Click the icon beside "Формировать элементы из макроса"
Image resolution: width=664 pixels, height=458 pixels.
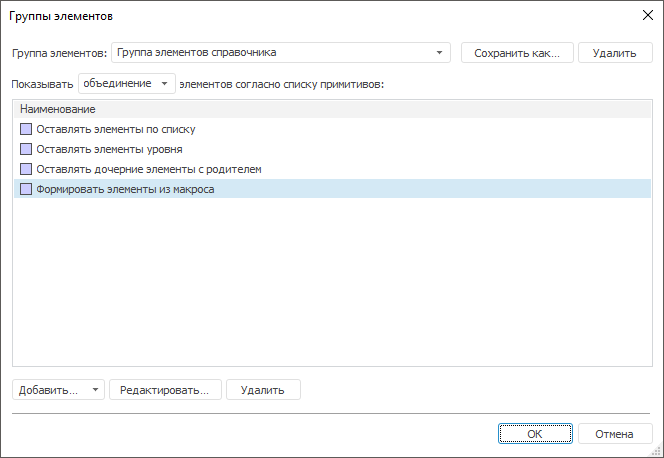(x=26, y=189)
